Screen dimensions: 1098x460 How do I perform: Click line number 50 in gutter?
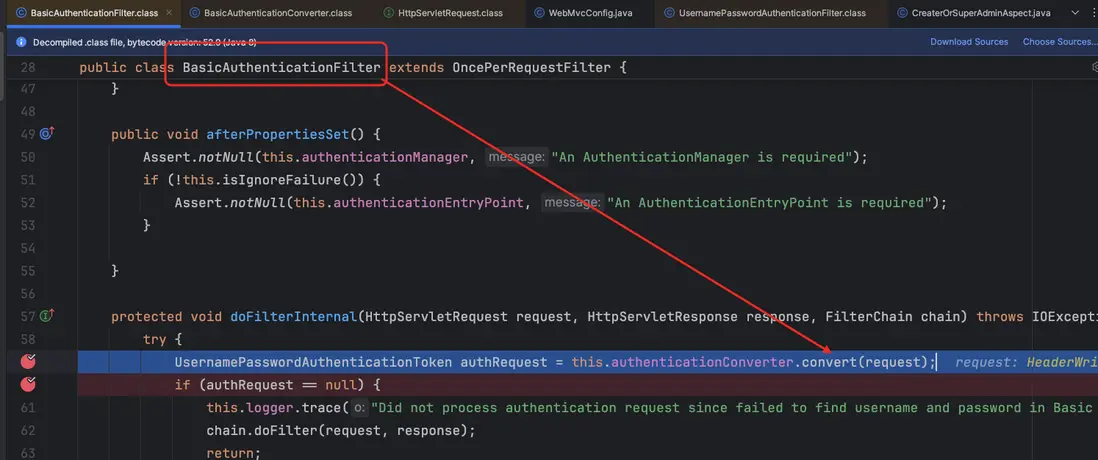(x=27, y=157)
